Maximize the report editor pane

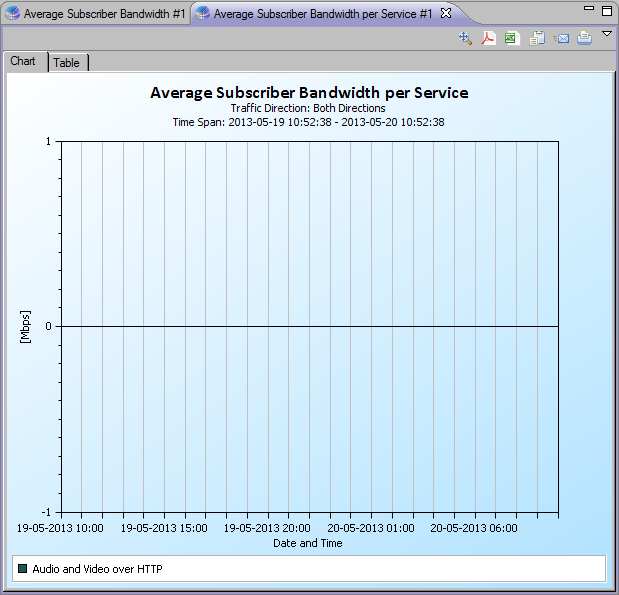(x=607, y=11)
